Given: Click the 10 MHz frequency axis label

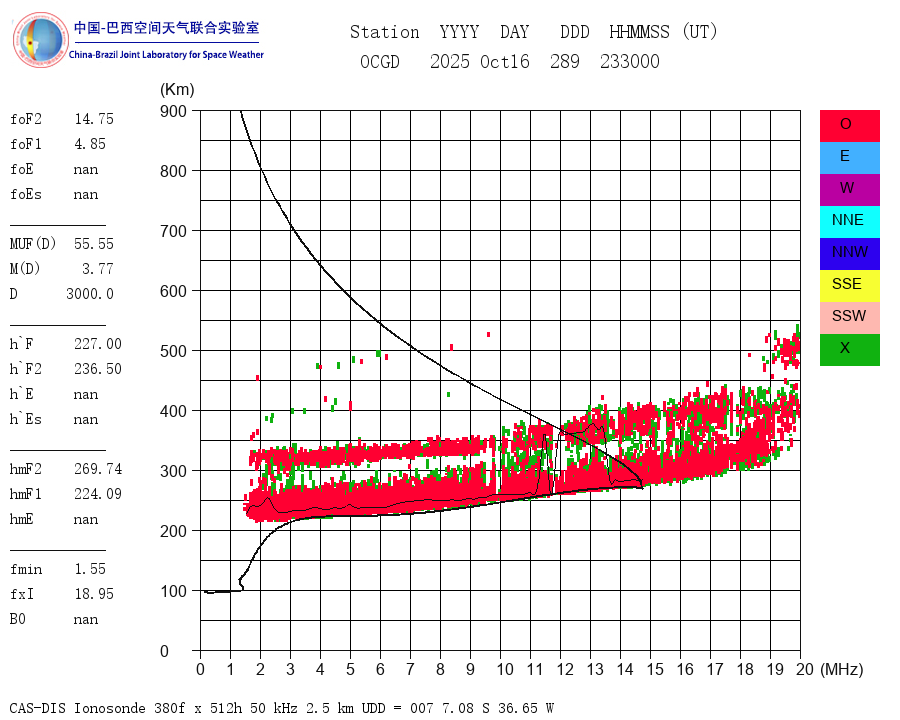Looking at the screenshot, I should (x=505, y=669).
